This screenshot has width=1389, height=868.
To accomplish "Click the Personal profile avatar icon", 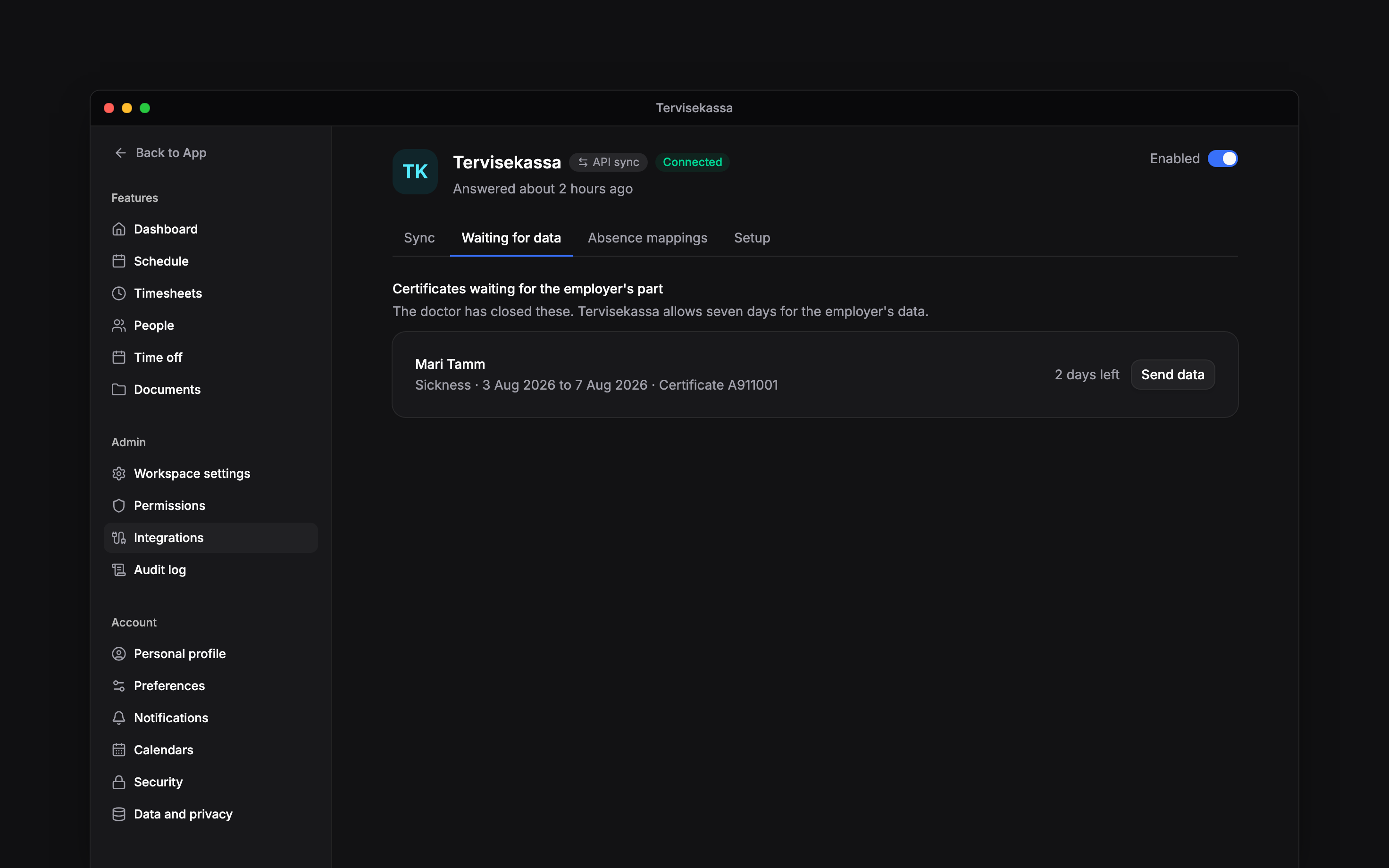I will pyautogui.click(x=119, y=654).
